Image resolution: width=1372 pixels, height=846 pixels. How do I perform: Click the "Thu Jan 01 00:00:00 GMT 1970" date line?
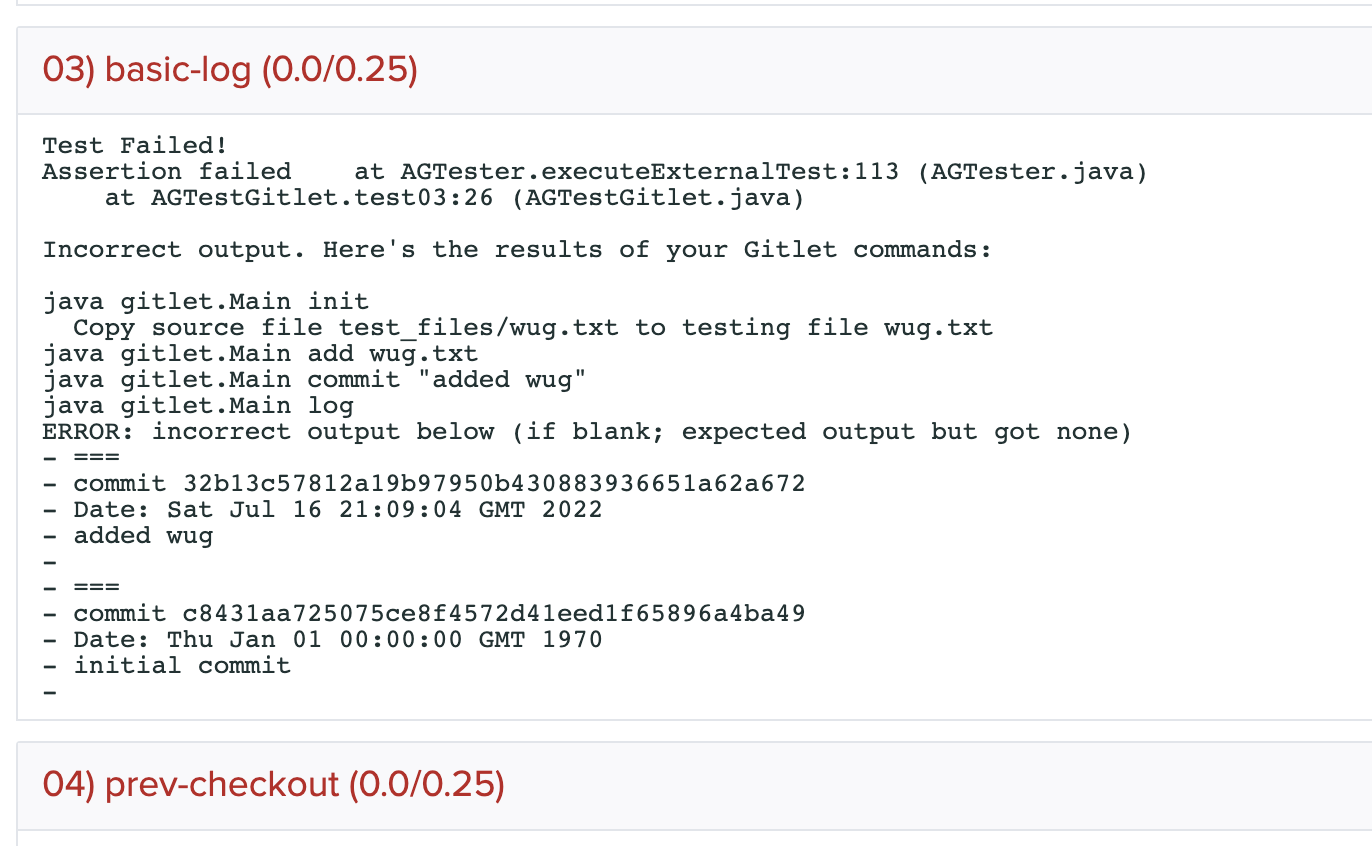tap(385, 639)
